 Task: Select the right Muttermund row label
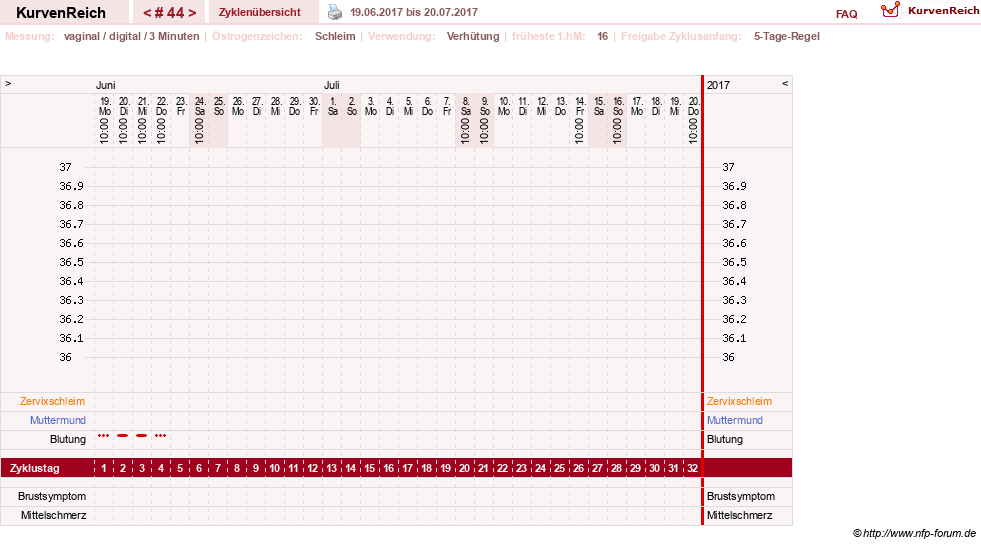pos(734,420)
